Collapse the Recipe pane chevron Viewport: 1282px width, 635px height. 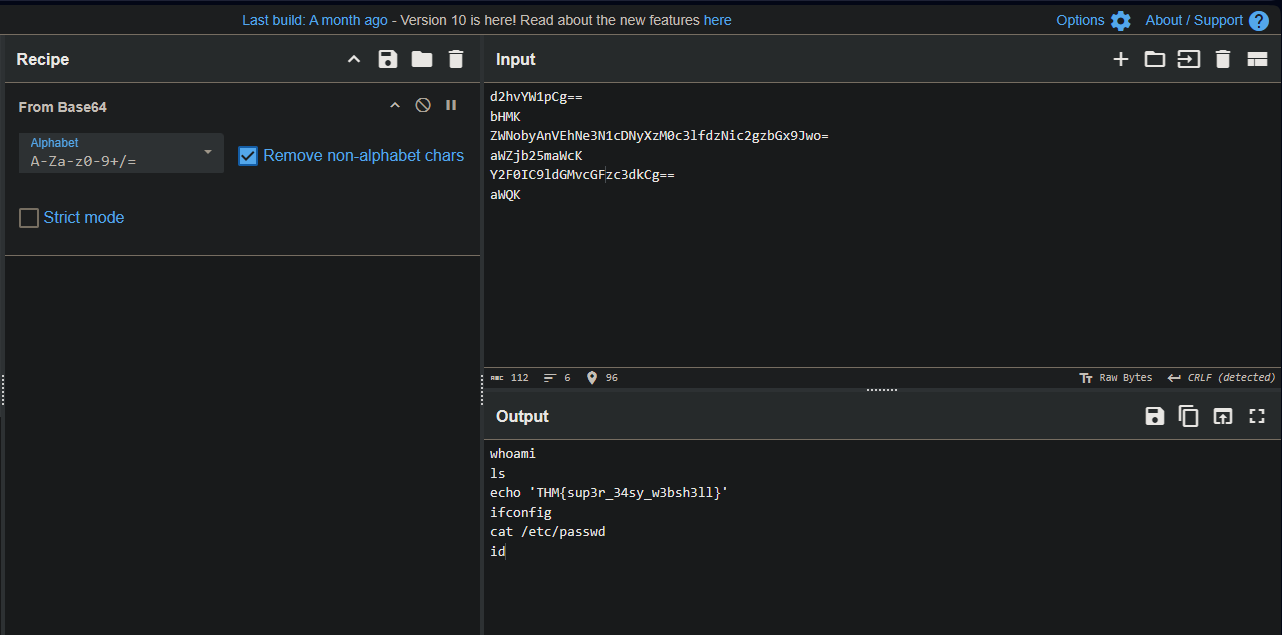[354, 60]
